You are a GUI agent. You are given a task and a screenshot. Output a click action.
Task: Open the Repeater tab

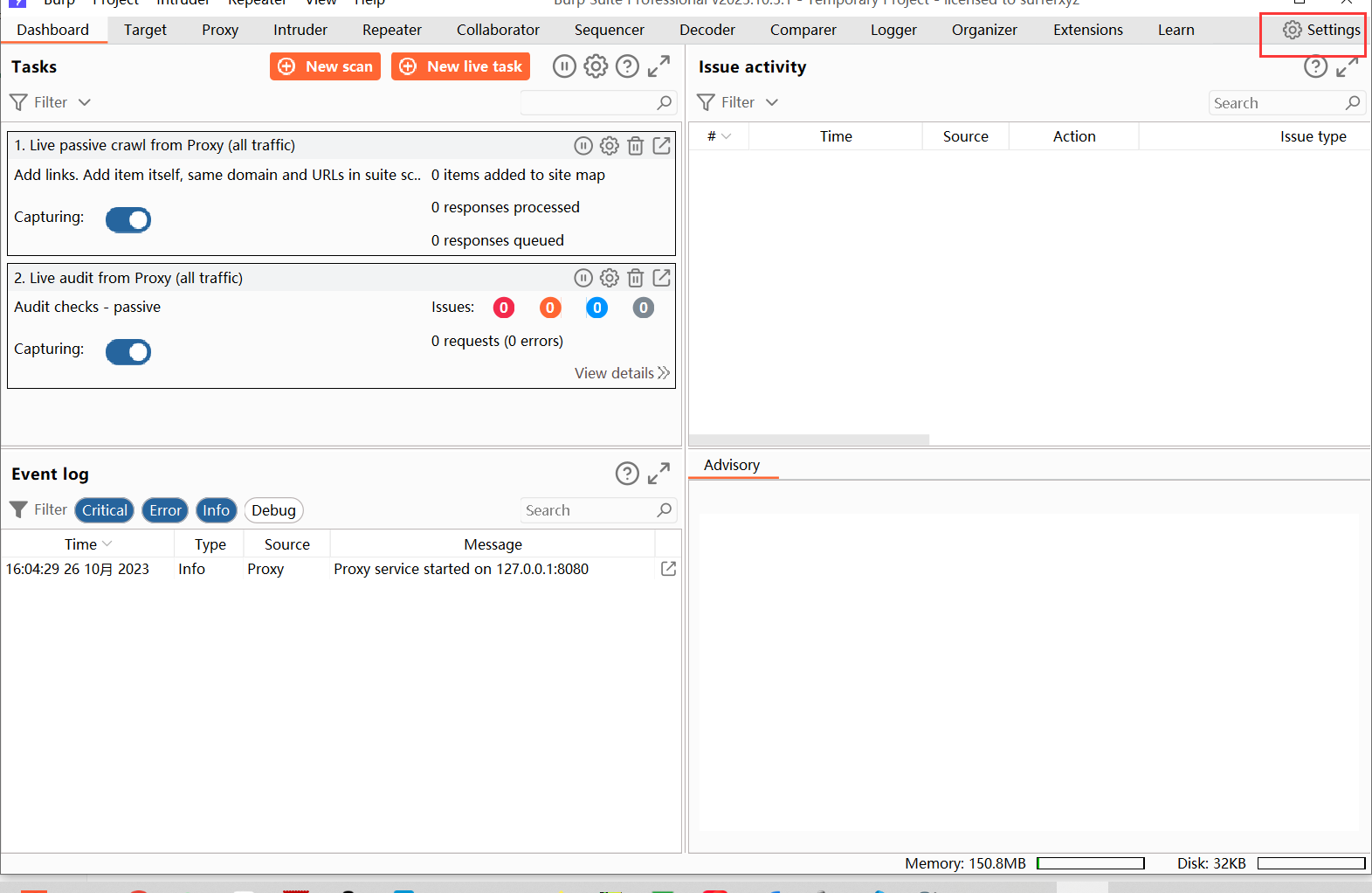point(392,30)
